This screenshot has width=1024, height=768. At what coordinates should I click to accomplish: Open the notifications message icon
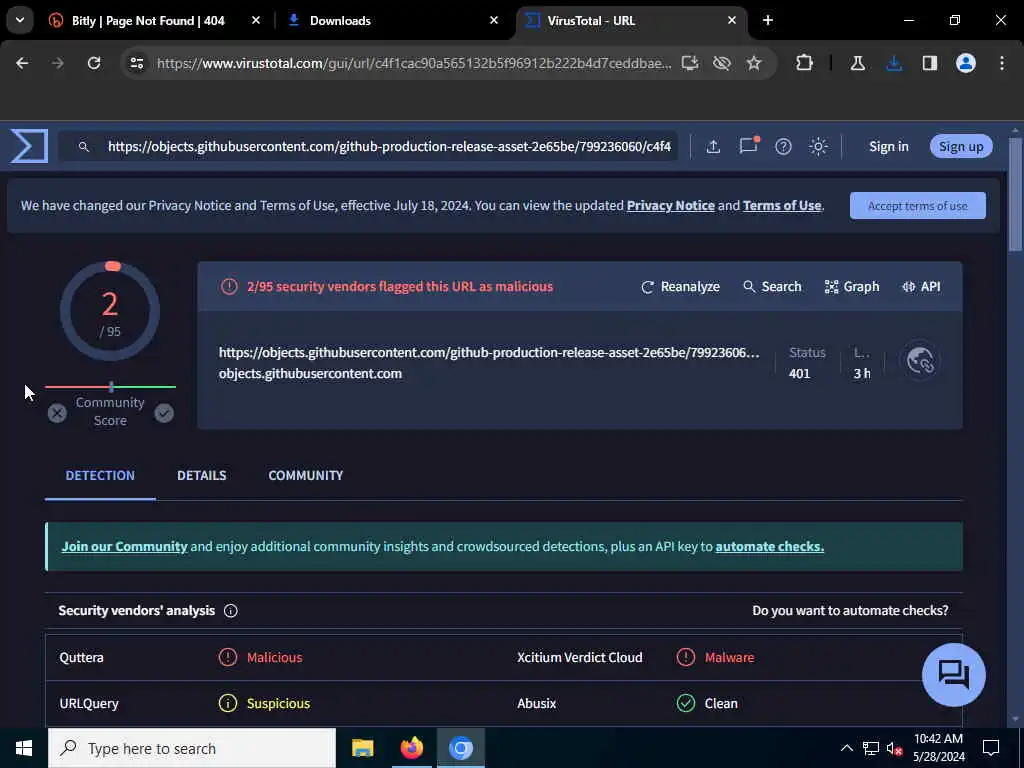pos(748,145)
